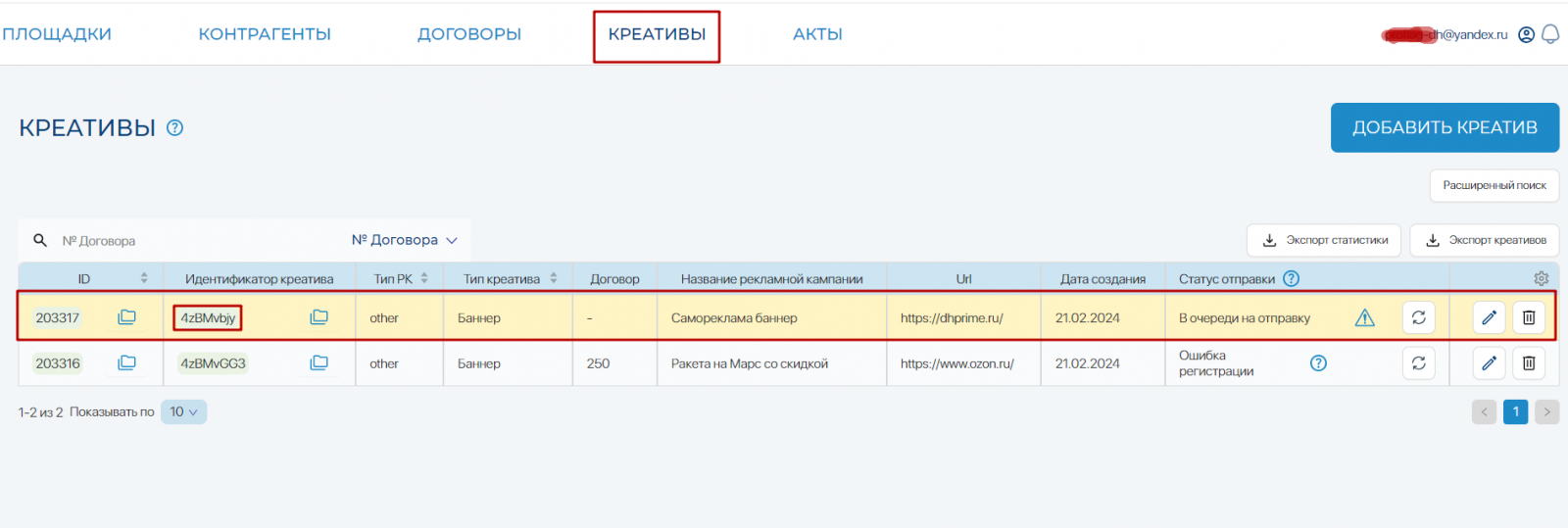Click the notifications bell icon

[x=1550, y=34]
